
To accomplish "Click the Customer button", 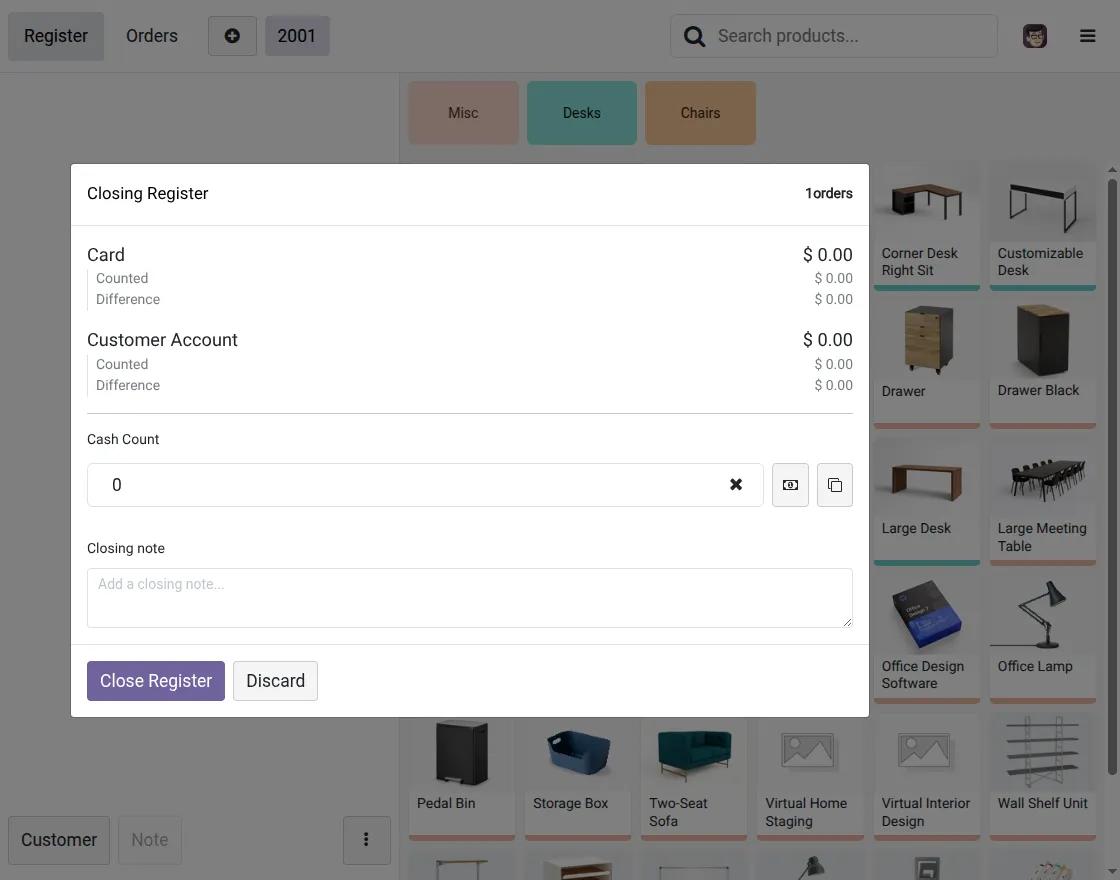I will pos(59,840).
